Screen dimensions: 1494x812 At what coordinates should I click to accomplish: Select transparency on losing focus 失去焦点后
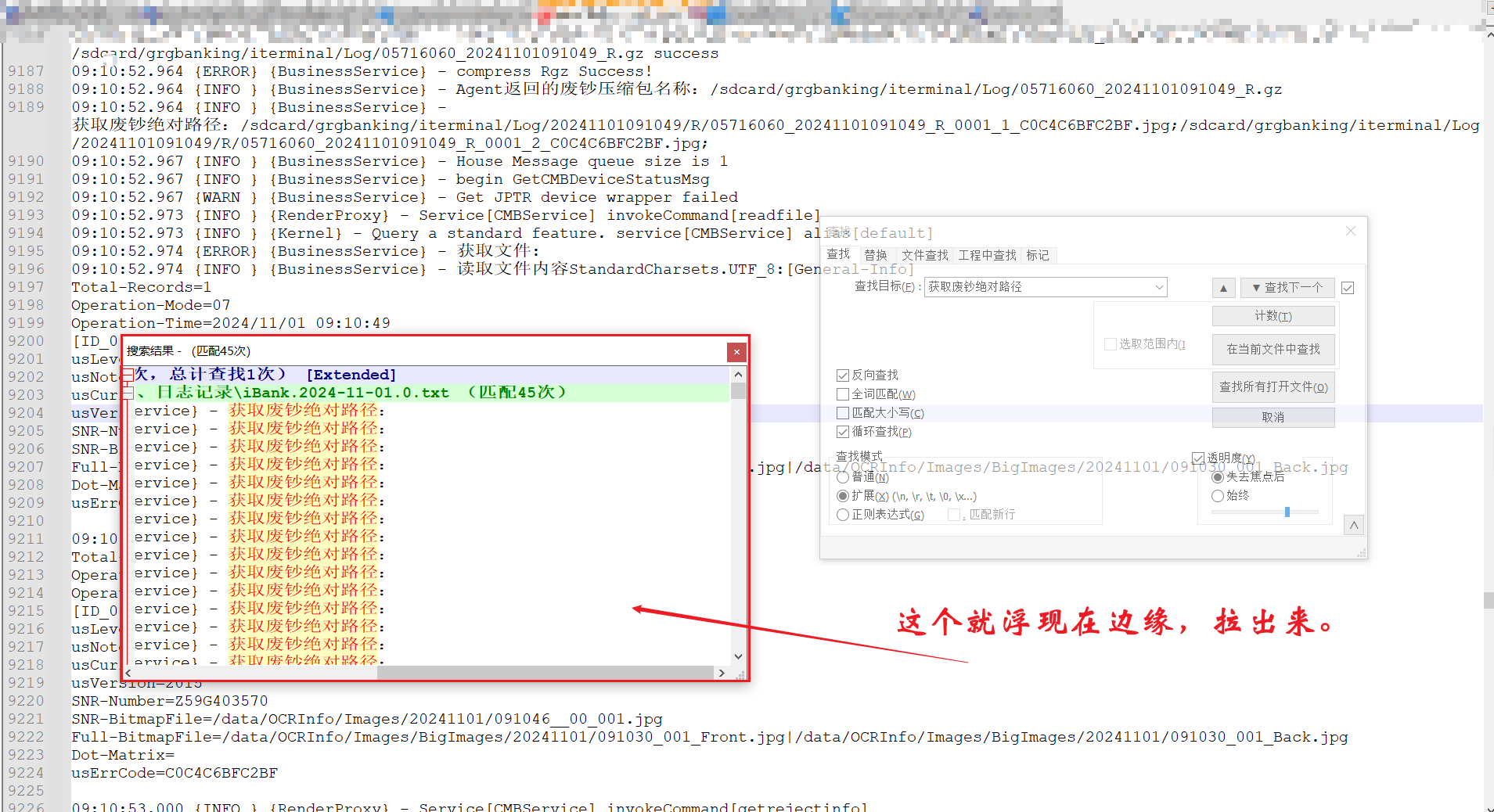[x=1218, y=477]
